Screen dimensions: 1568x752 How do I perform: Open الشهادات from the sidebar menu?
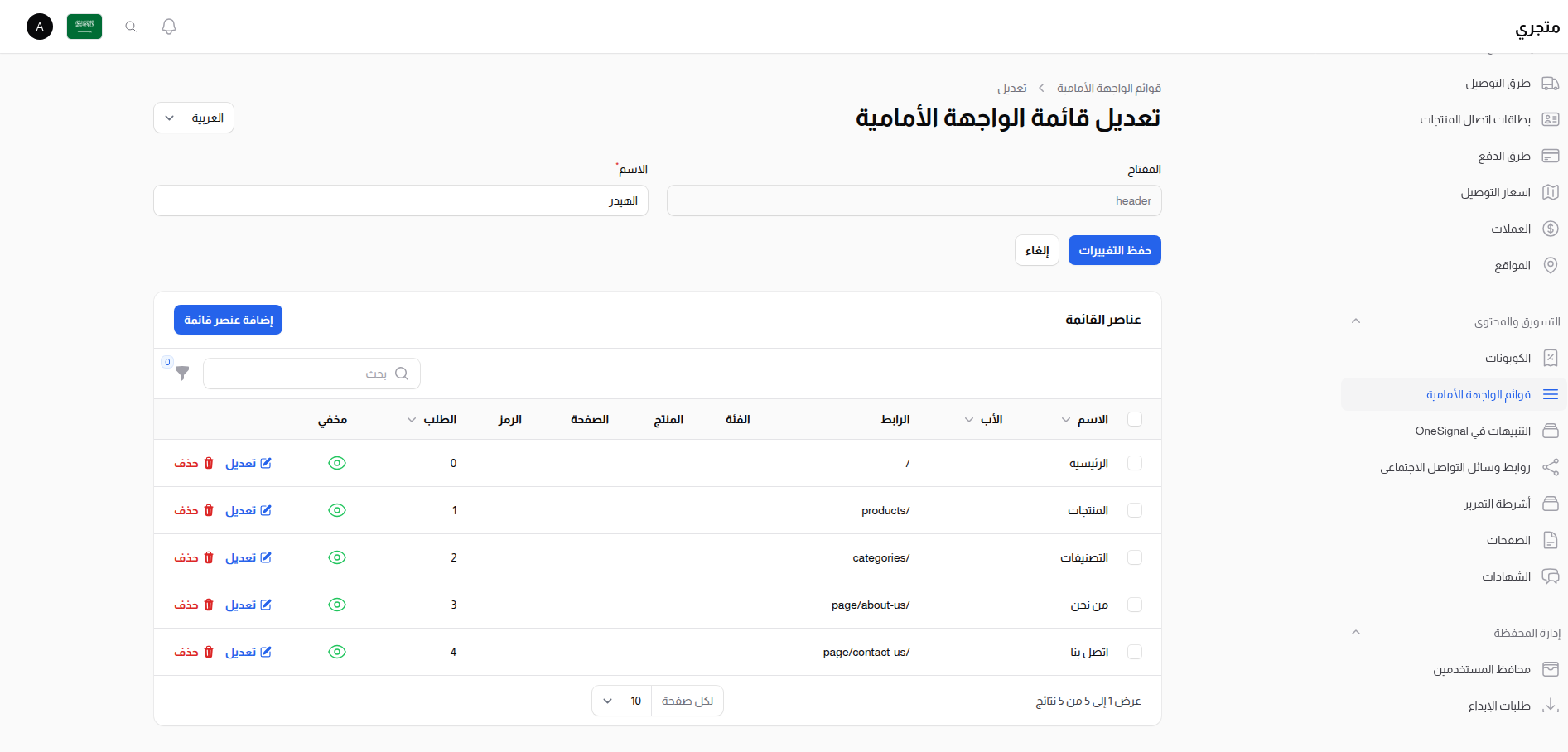[1551, 576]
